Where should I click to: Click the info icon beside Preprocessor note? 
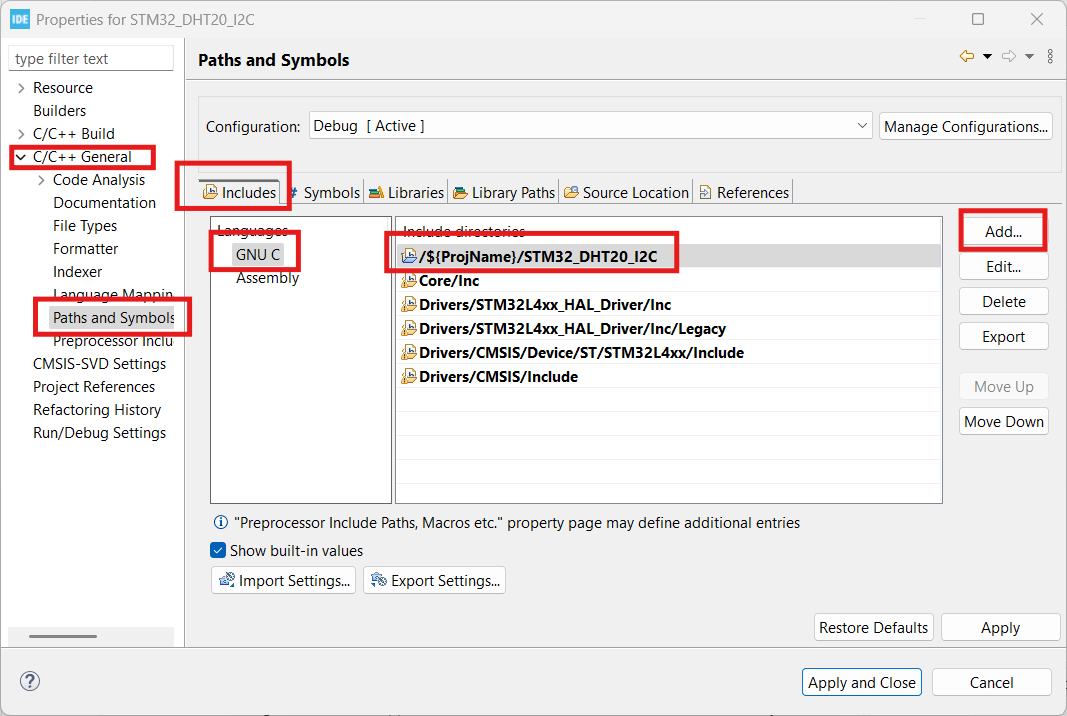point(220,522)
